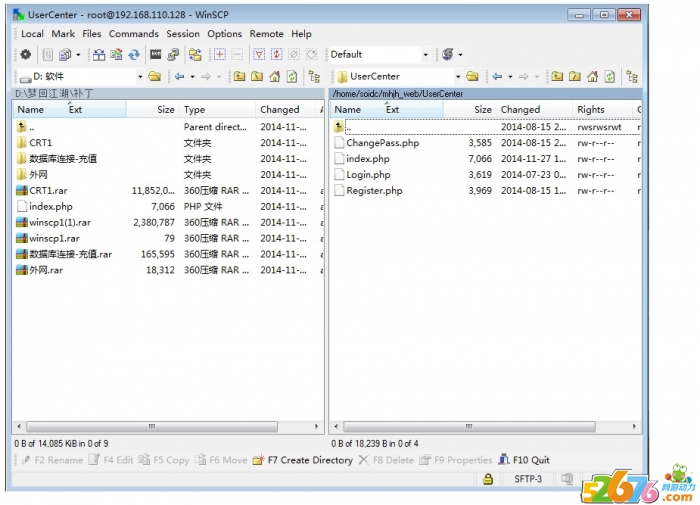Refresh the local panel
This screenshot has height=505, width=700.
point(292,76)
